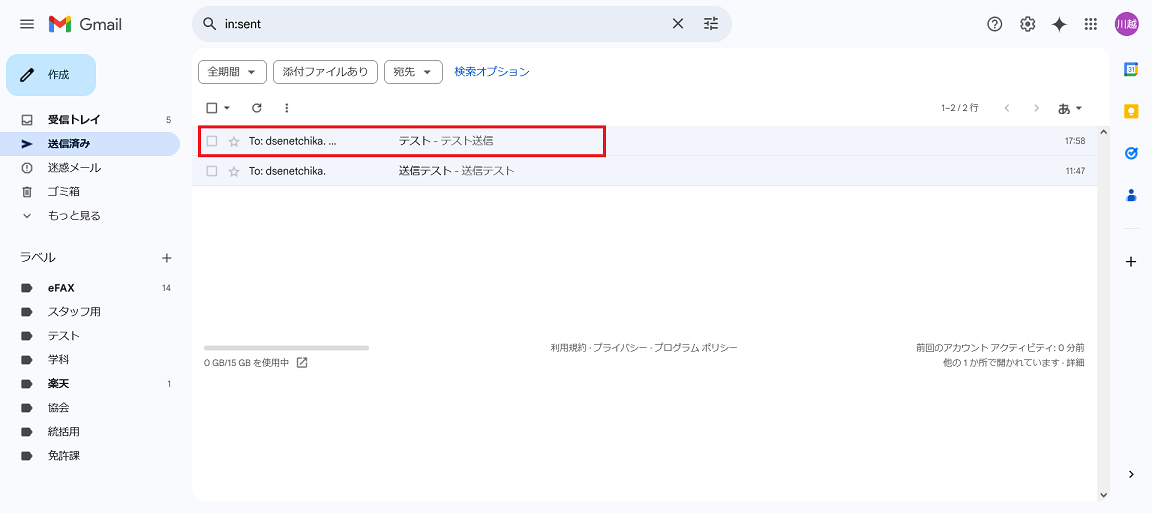Go to 受信トレイ folder
Viewport: 1152px width, 513px height.
coord(74,120)
